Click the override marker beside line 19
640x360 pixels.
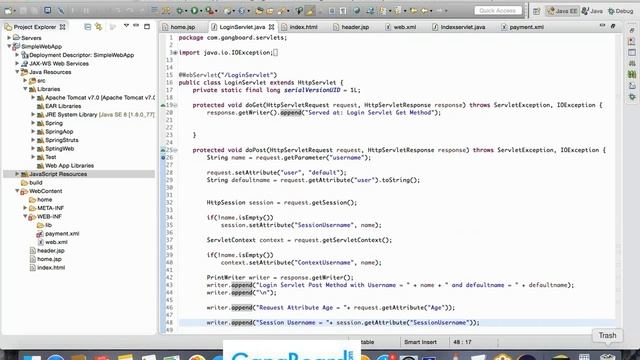[x=163, y=105]
